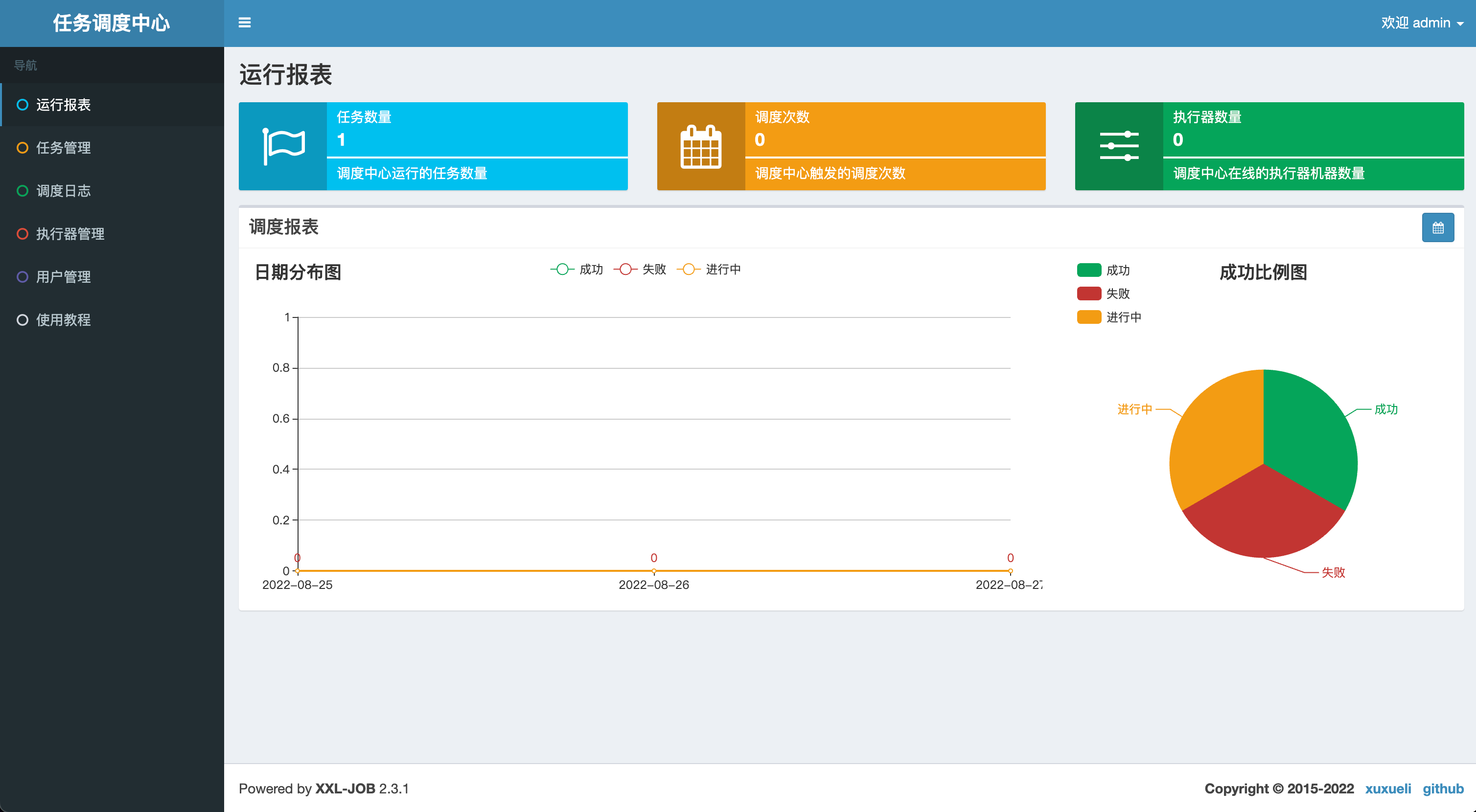
Task: Open 使用教程 in the sidebar menu
Action: pyautogui.click(x=63, y=319)
